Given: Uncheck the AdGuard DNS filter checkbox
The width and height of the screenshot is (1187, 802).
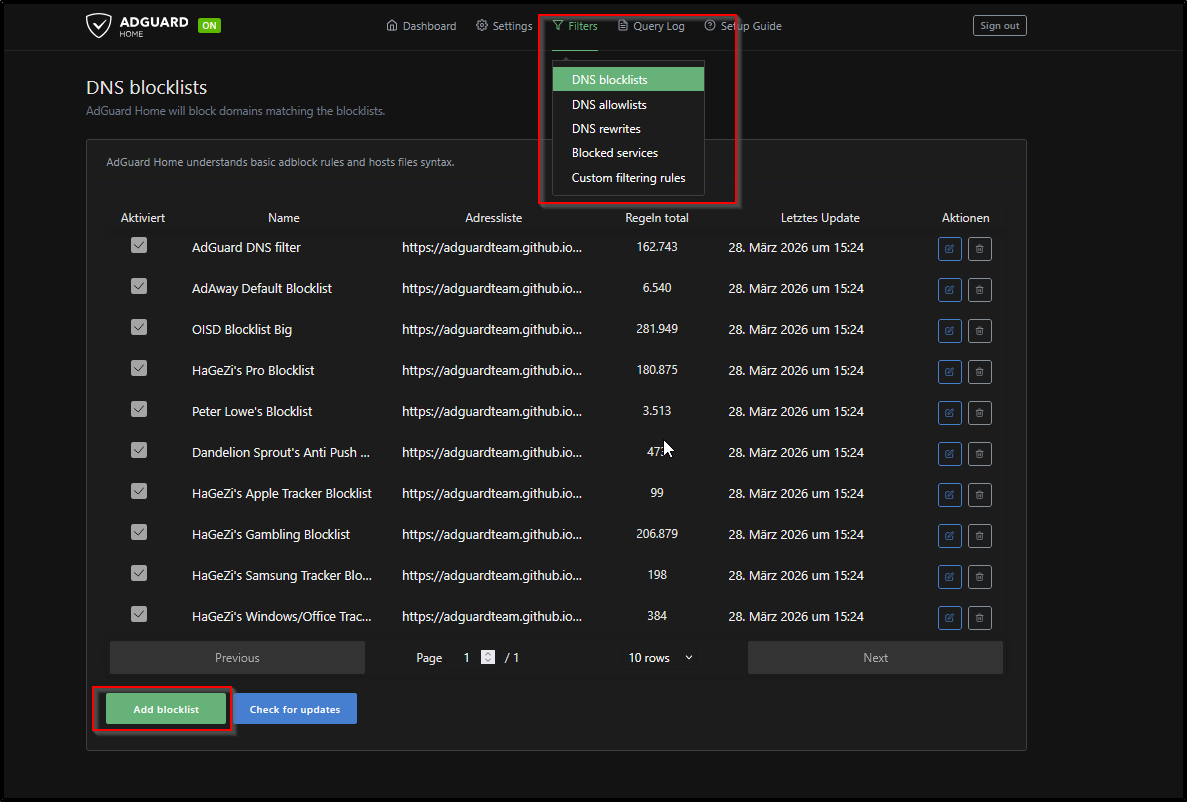Looking at the screenshot, I should click(139, 245).
